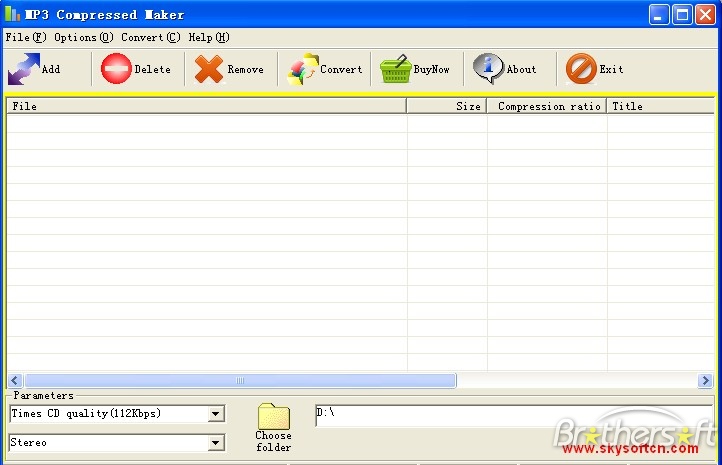Open the Help menu
The width and height of the screenshot is (722, 465).
click(x=208, y=37)
